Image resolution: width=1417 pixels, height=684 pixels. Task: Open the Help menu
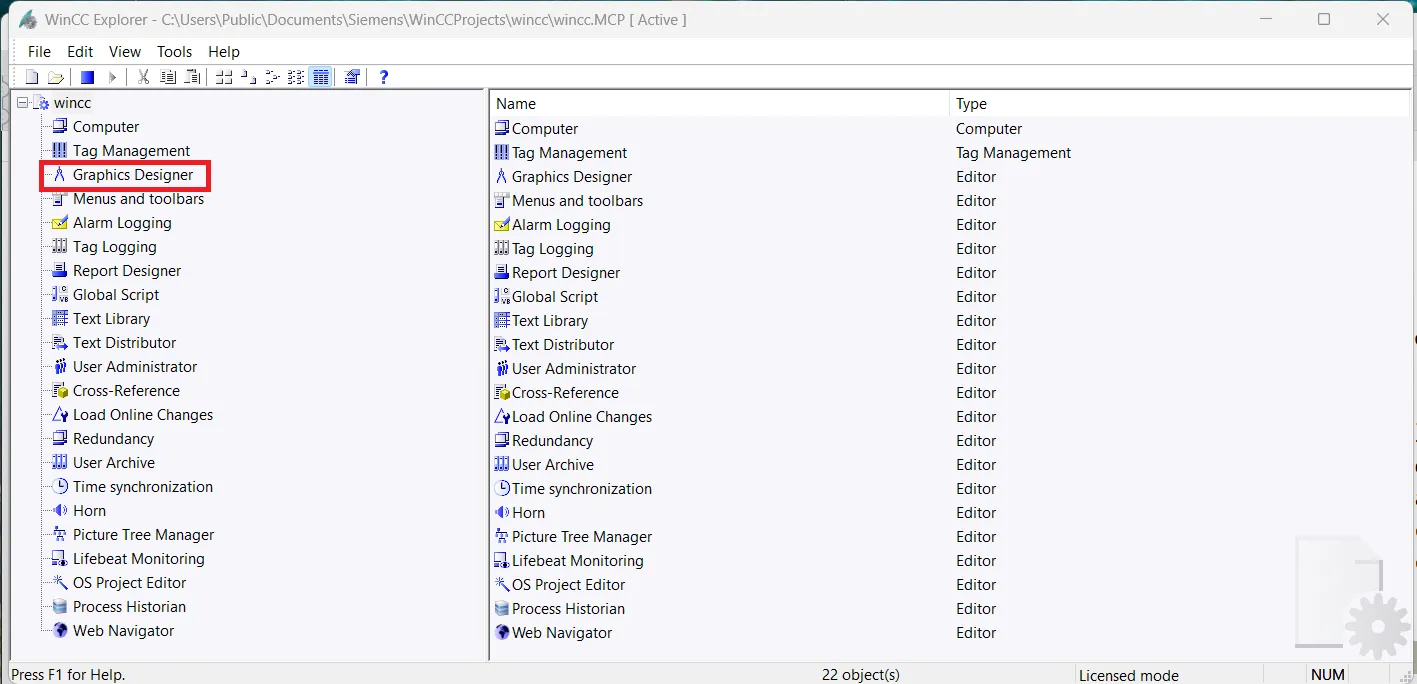click(224, 52)
